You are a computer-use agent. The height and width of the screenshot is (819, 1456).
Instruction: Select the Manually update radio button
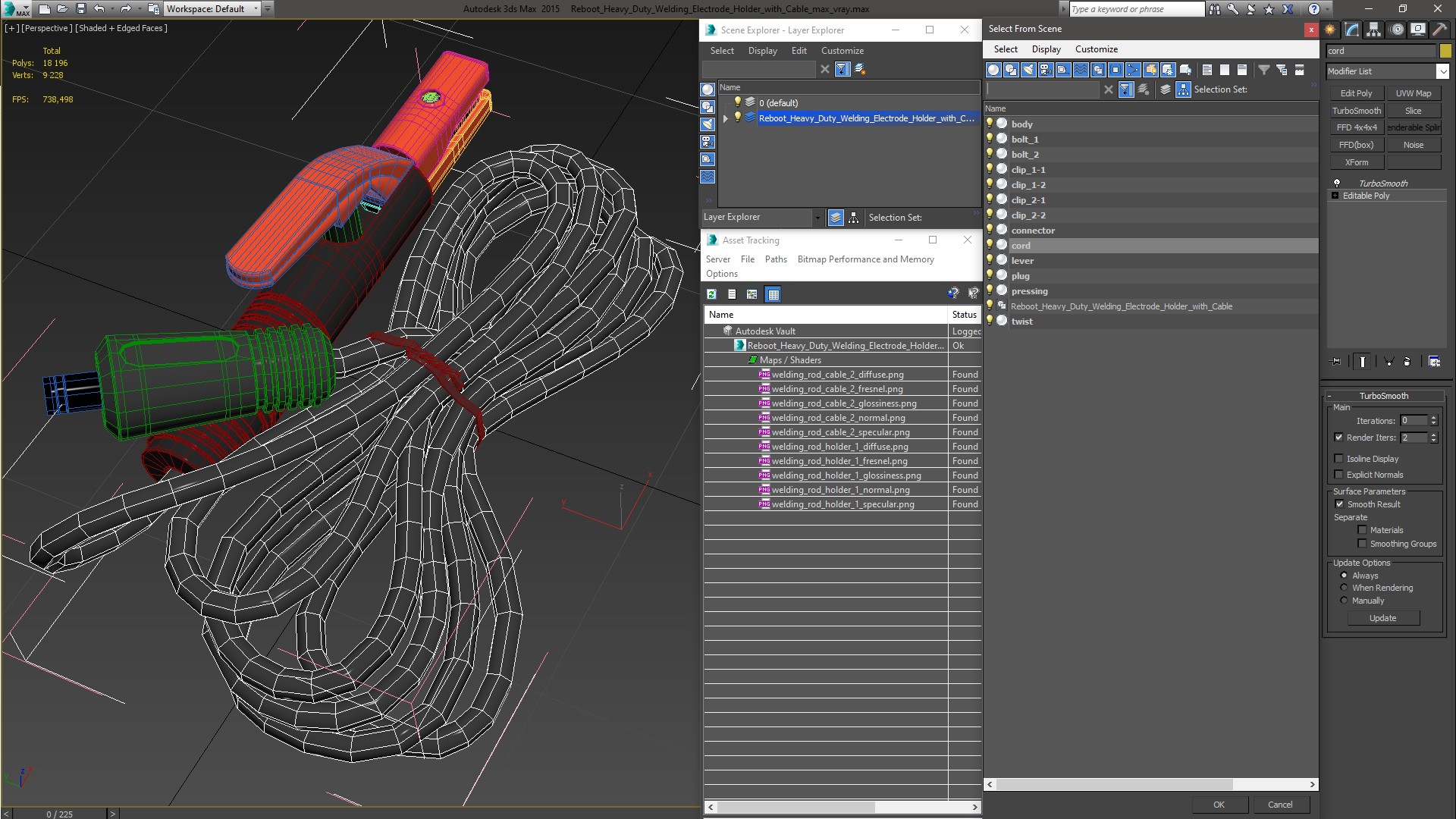[x=1344, y=601]
